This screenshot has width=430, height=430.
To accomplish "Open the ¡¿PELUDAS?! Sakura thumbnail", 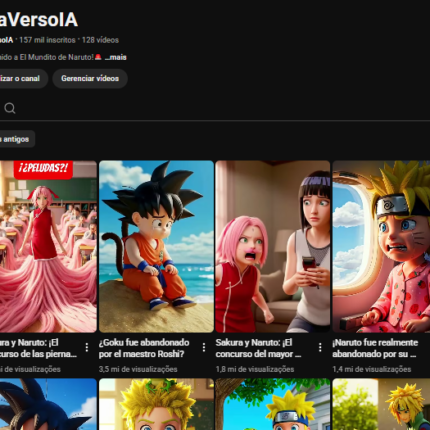I will click(x=48, y=247).
